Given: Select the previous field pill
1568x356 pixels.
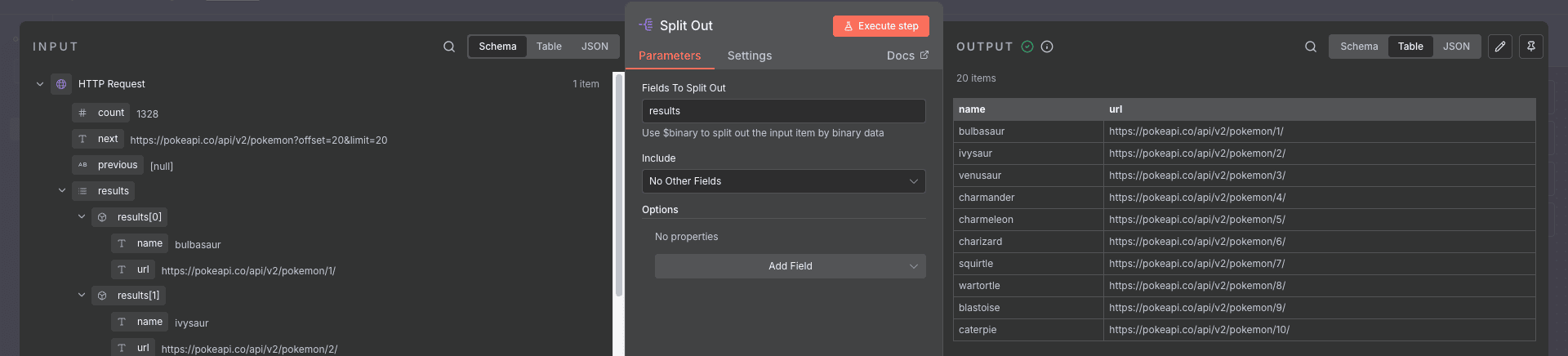Looking at the screenshot, I should pos(108,165).
